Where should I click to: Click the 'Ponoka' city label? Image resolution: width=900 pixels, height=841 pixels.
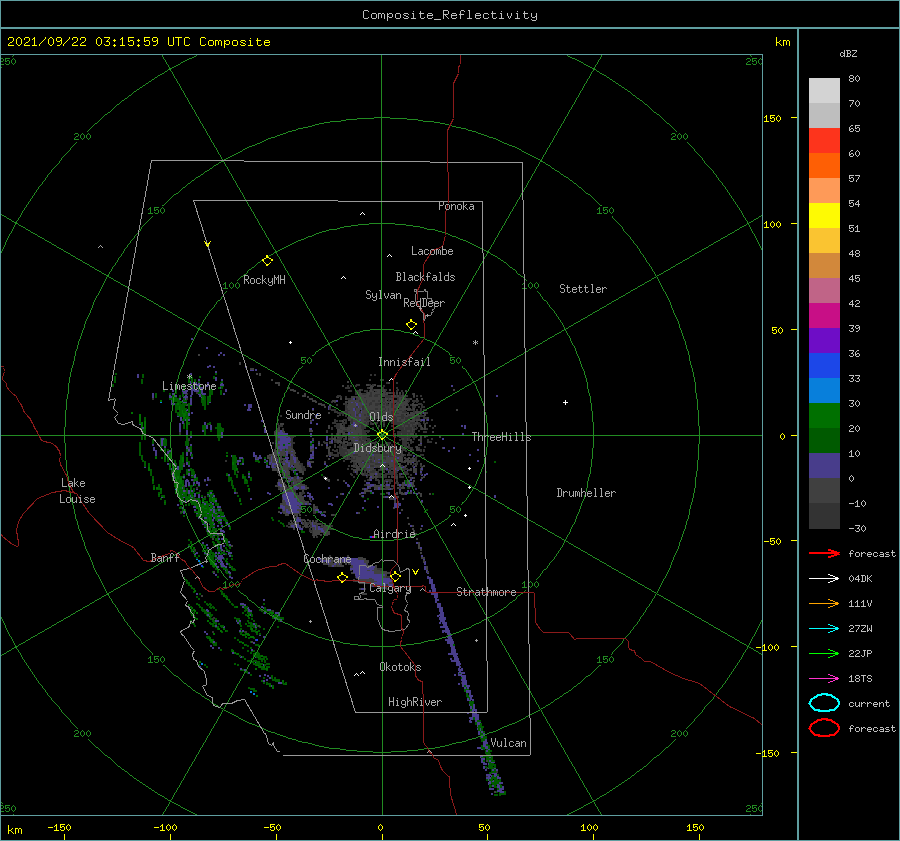[456, 206]
